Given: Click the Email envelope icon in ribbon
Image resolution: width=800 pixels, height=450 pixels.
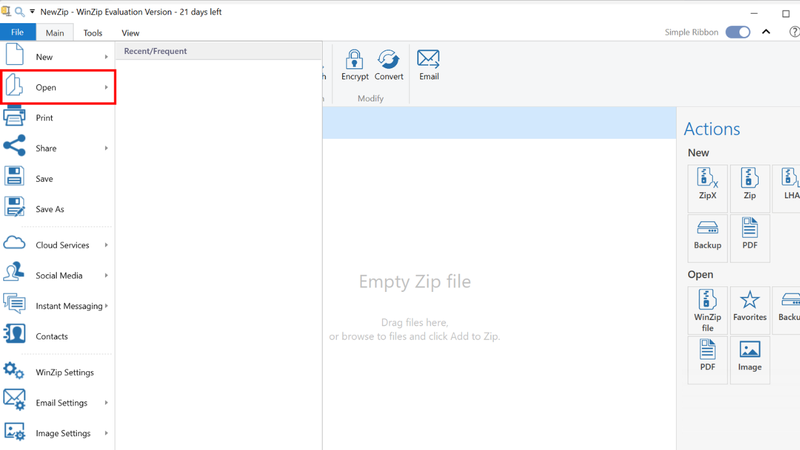Looking at the screenshot, I should click(x=428, y=59).
